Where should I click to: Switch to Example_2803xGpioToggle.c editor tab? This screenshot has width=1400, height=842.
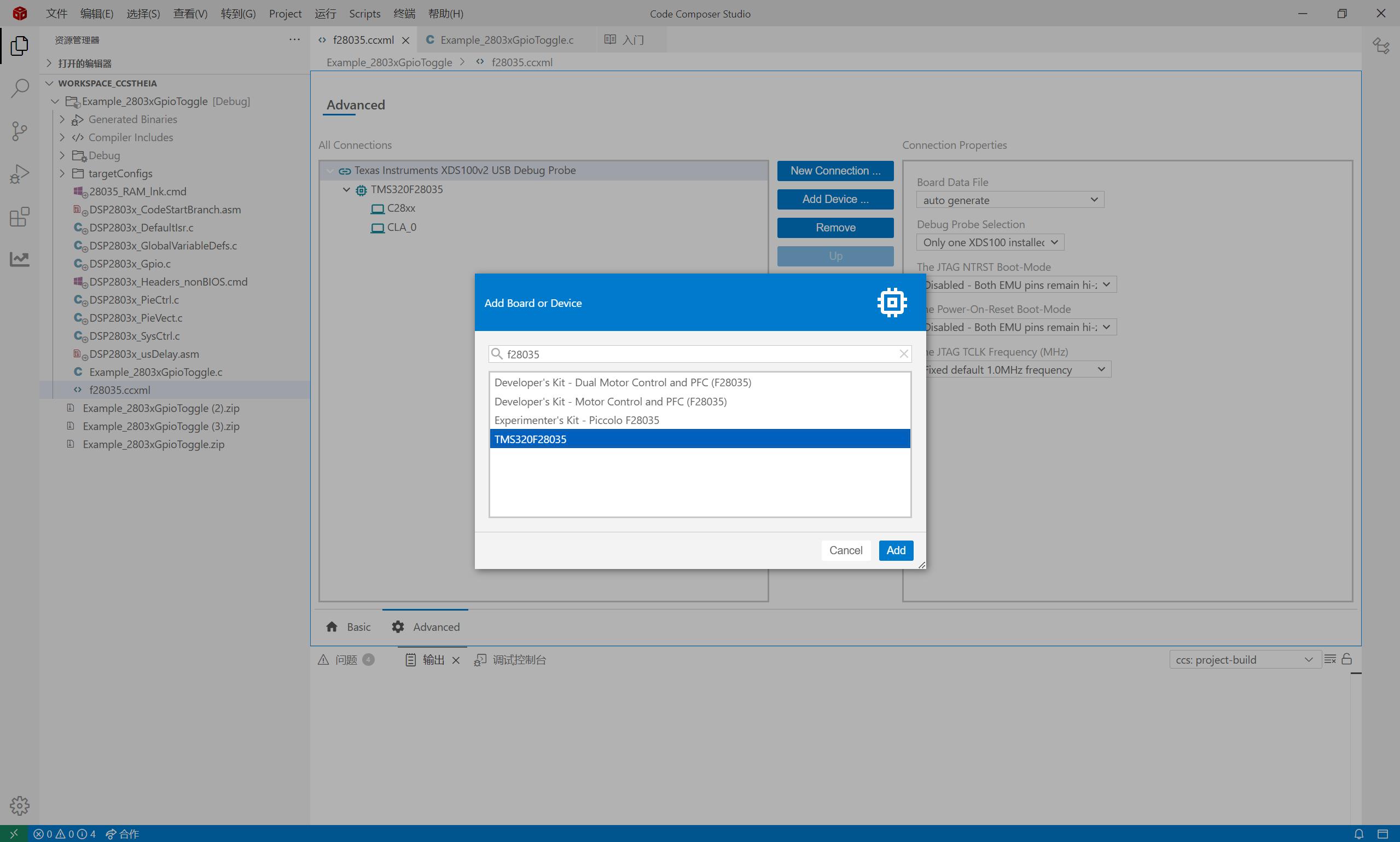pyautogui.click(x=506, y=40)
